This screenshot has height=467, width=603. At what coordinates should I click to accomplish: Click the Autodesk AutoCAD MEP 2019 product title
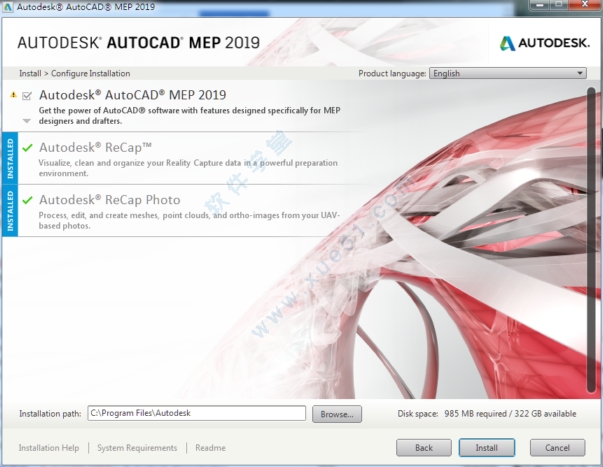(x=133, y=95)
